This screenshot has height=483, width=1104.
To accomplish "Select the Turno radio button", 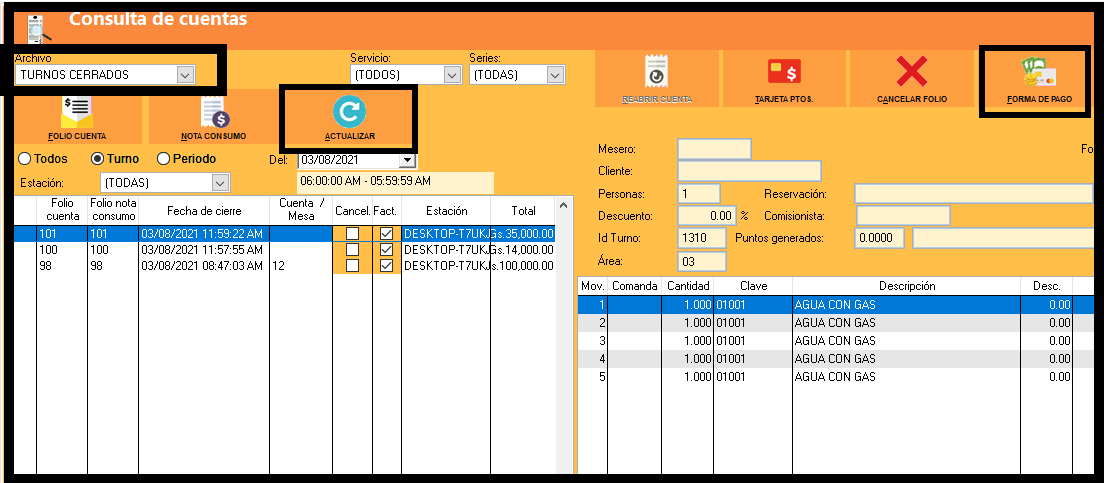I will (x=98, y=159).
